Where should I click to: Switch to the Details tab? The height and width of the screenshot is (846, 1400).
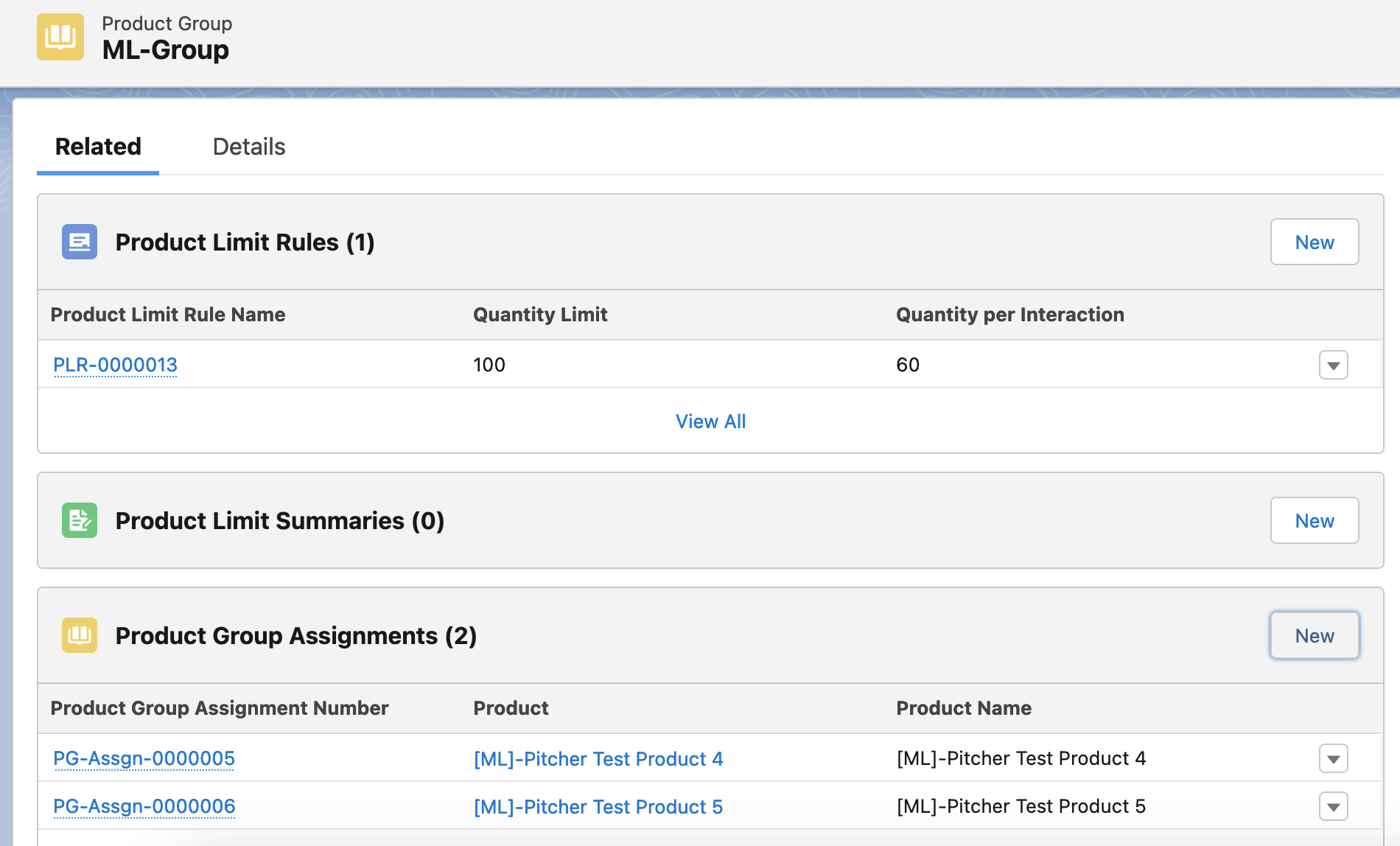[x=248, y=147]
